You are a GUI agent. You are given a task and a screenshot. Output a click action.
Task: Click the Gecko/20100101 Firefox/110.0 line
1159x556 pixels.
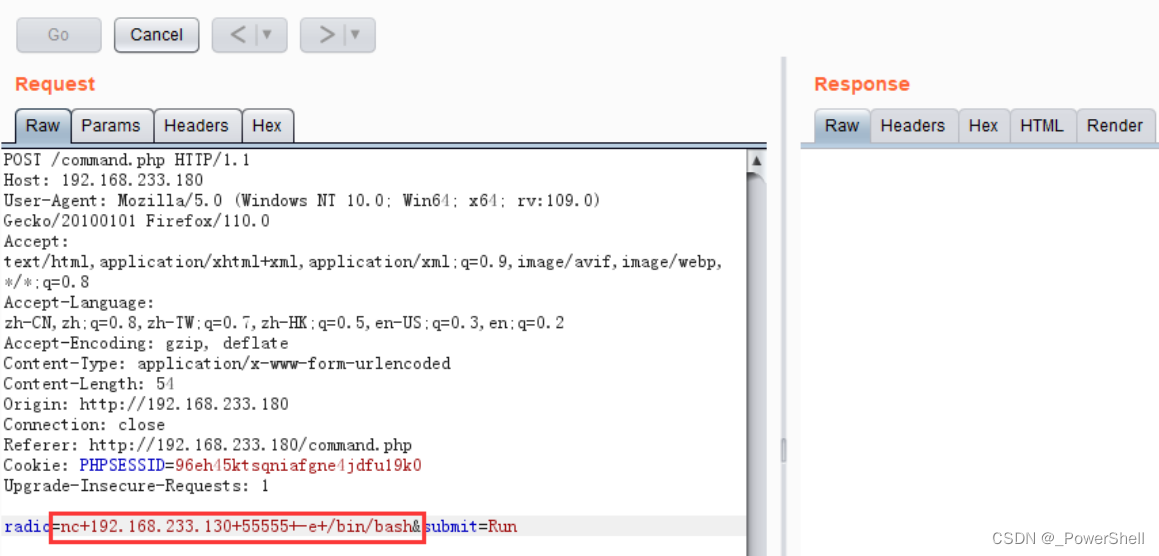pos(137,221)
